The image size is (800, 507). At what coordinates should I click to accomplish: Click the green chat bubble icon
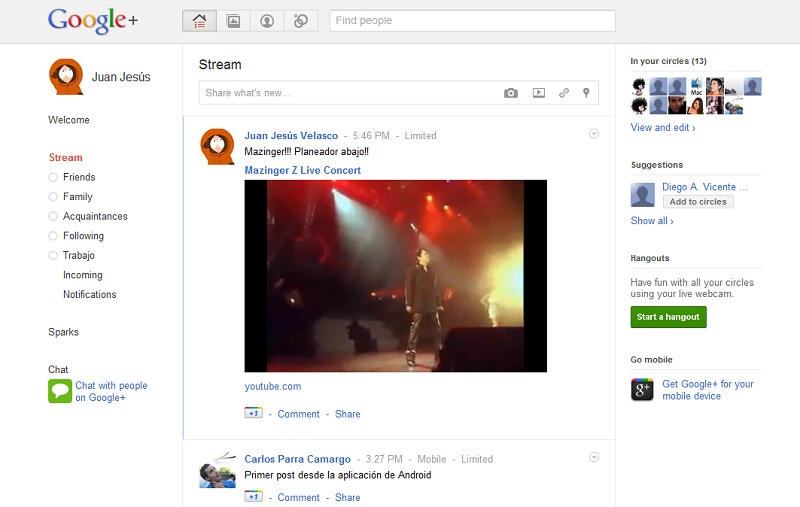pyautogui.click(x=60, y=391)
